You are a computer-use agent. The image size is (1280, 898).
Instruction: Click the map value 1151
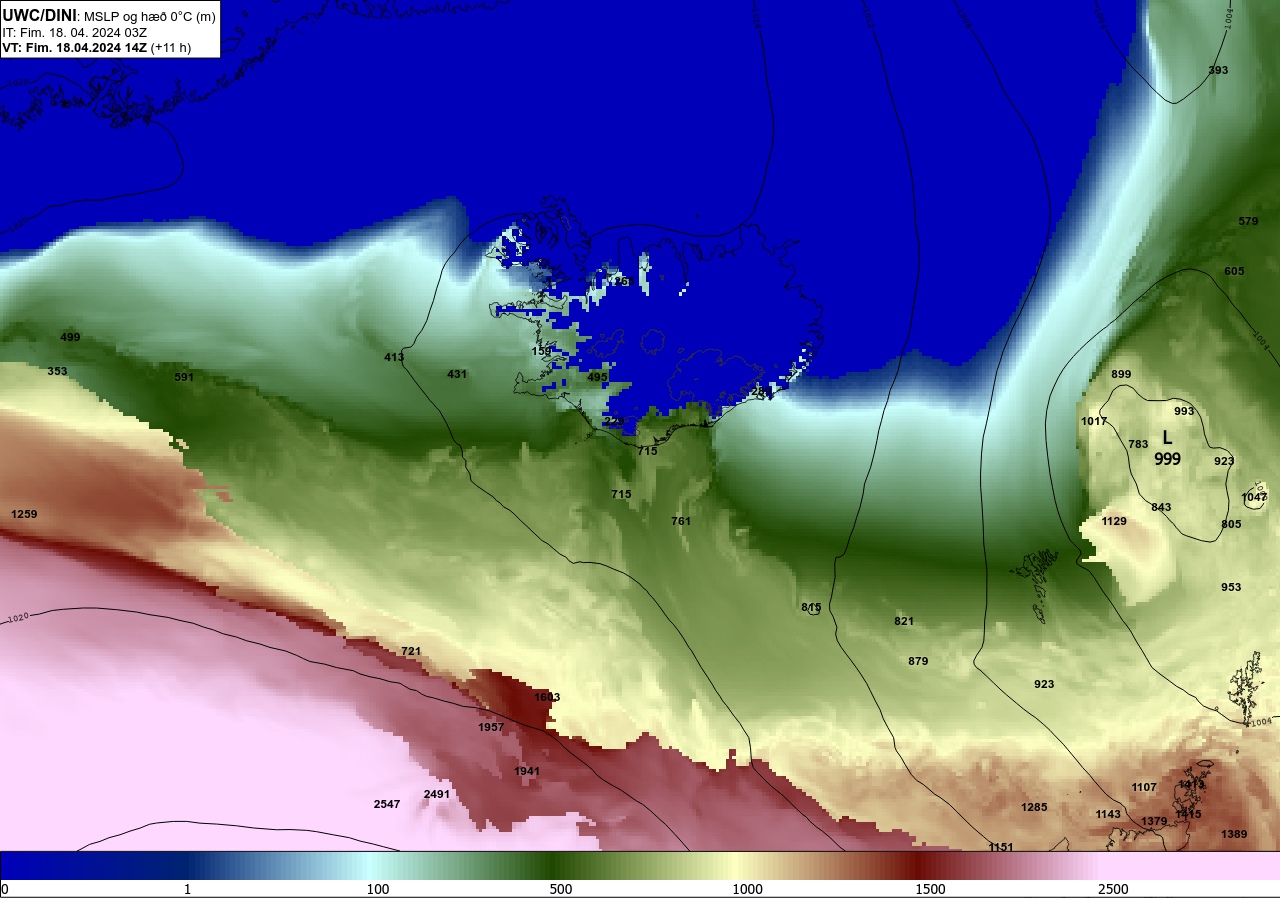point(1001,847)
